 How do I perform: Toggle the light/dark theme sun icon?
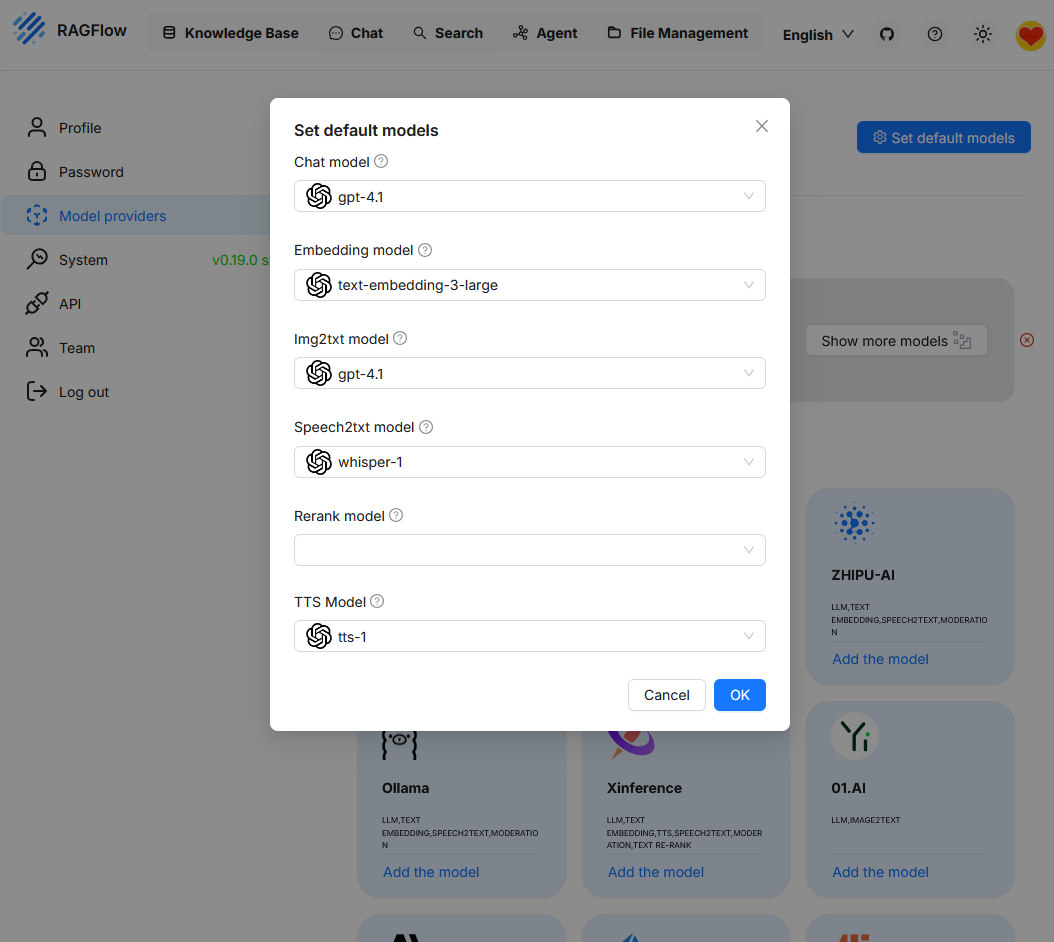pos(983,34)
